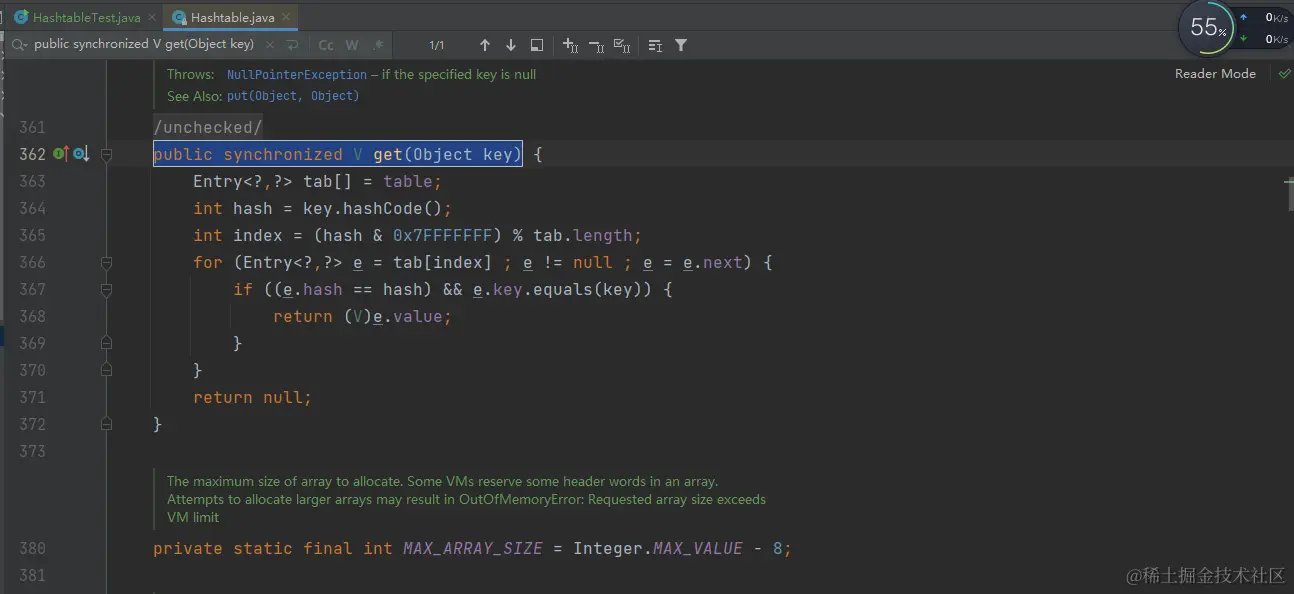Collapse the if block on line 367
This screenshot has width=1294, height=594.
point(106,289)
